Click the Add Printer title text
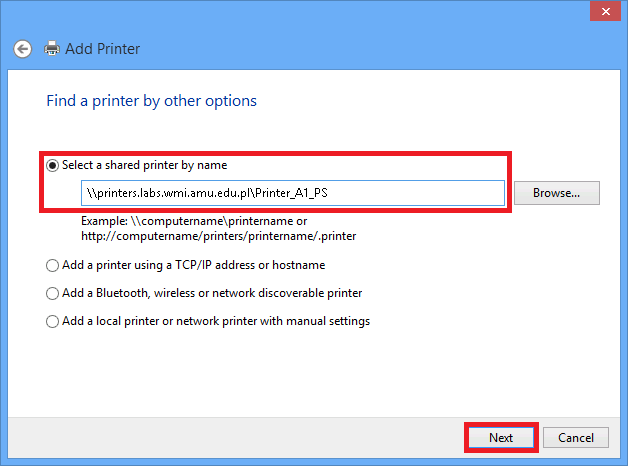The image size is (628, 466). (x=103, y=49)
